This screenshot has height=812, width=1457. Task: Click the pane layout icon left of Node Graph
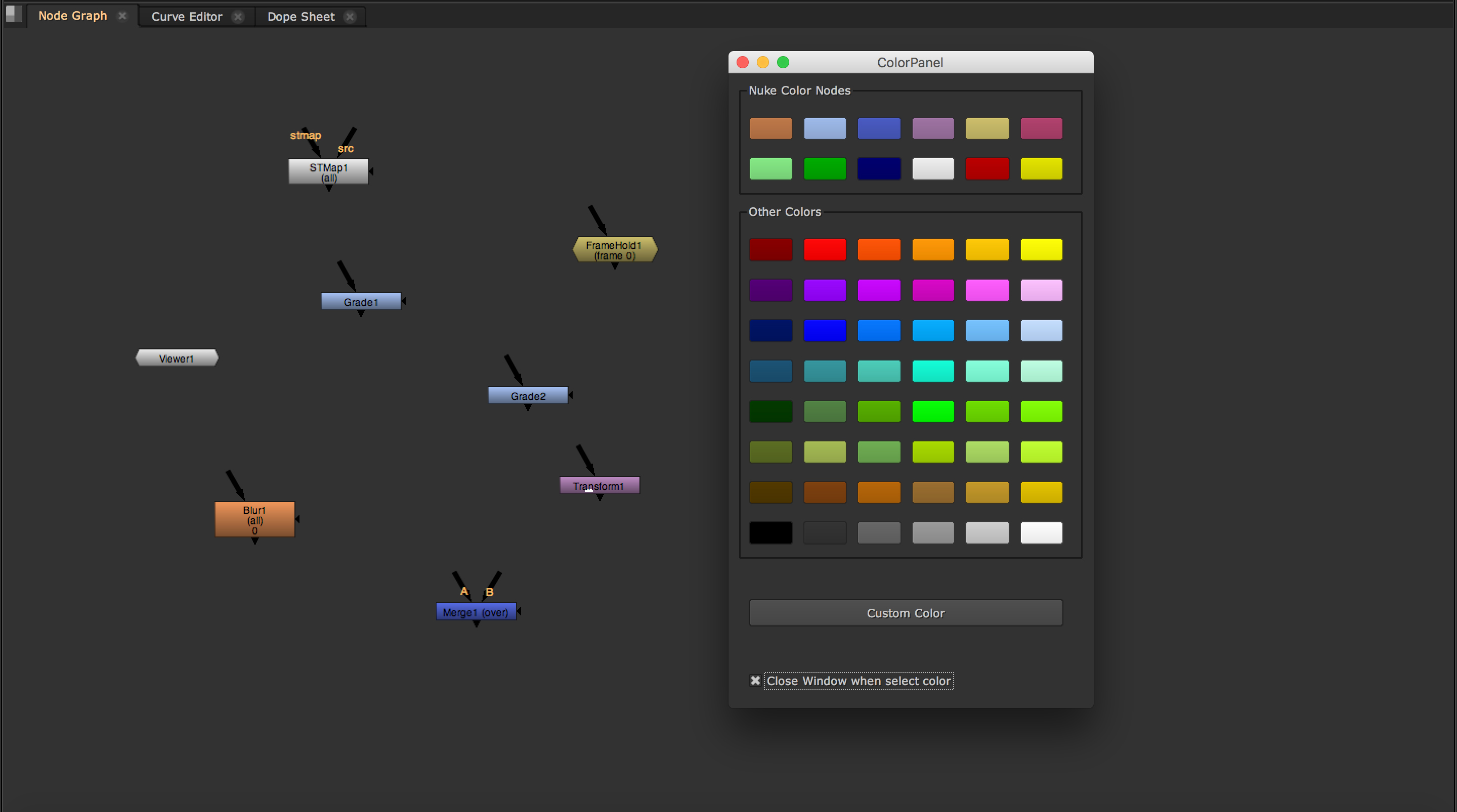(x=14, y=14)
